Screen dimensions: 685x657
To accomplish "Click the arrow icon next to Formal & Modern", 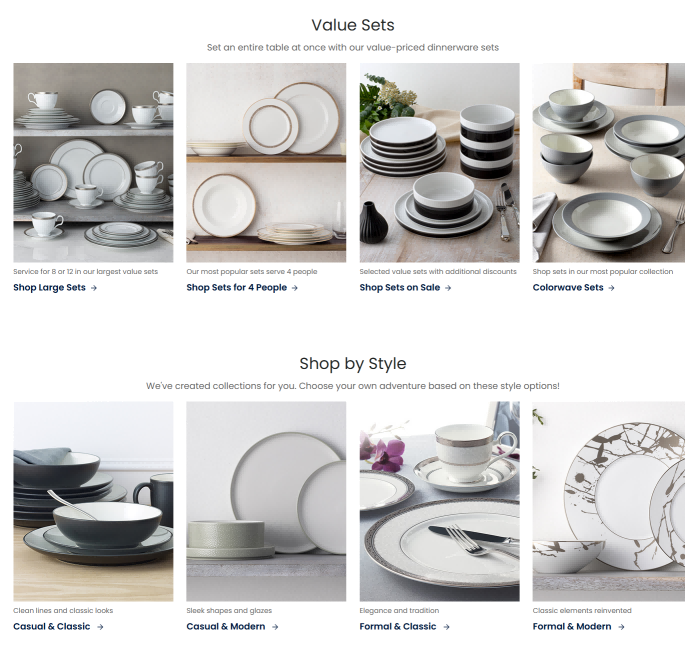I will point(621,627).
